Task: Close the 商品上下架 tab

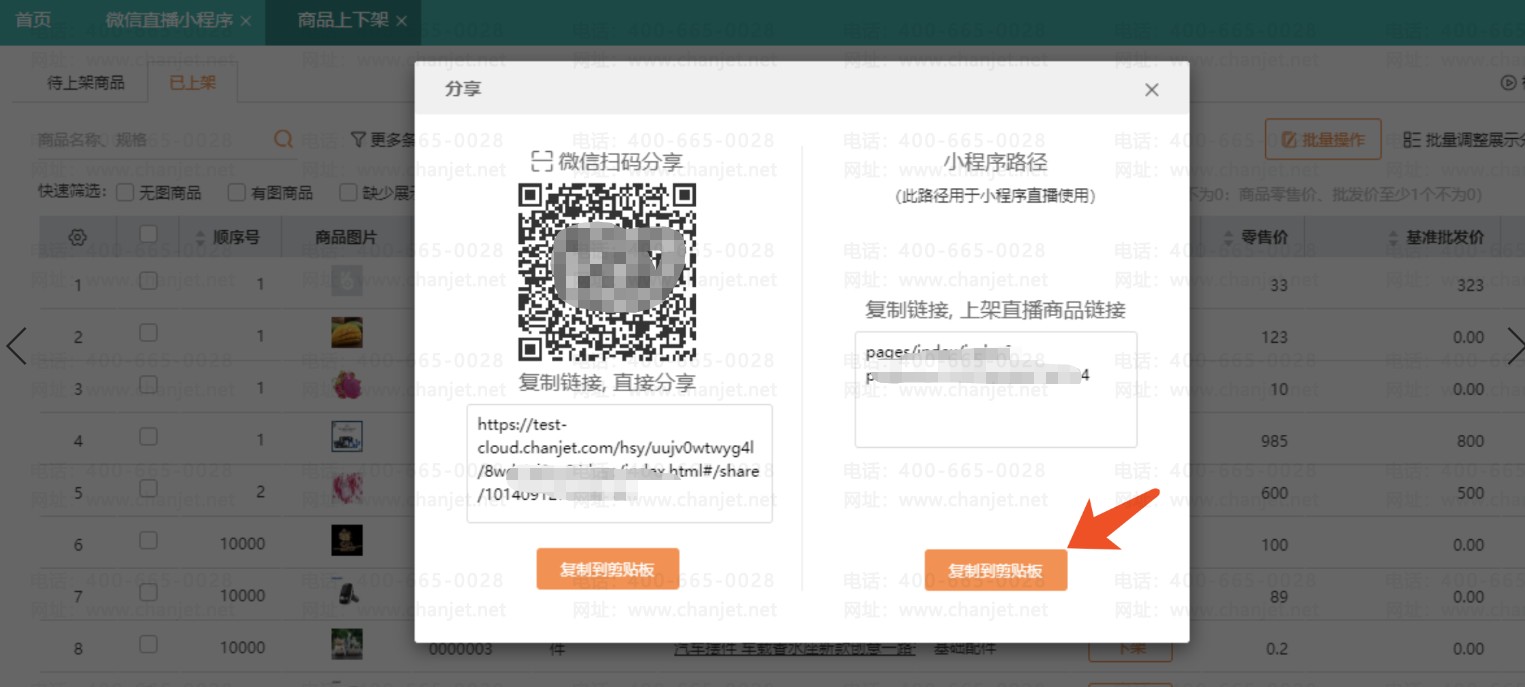Action: (x=401, y=20)
